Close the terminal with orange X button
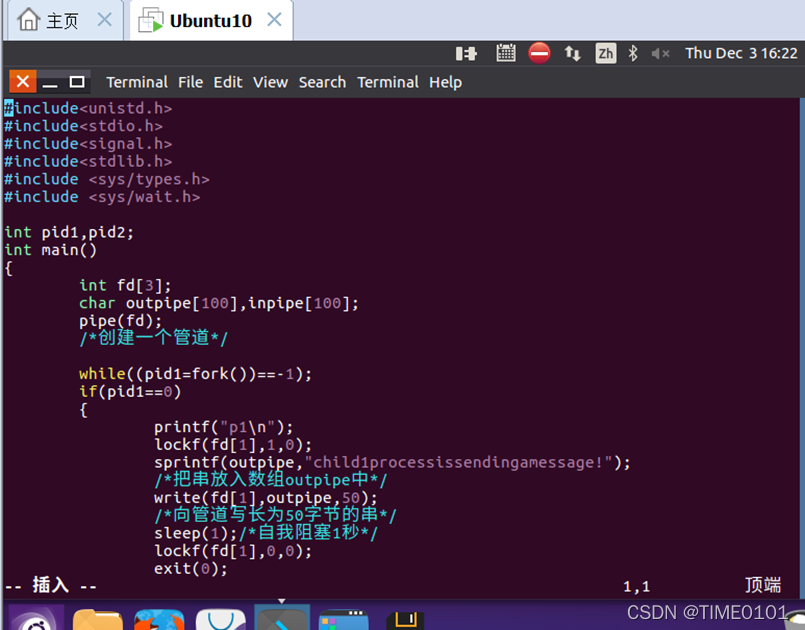 click(x=23, y=82)
